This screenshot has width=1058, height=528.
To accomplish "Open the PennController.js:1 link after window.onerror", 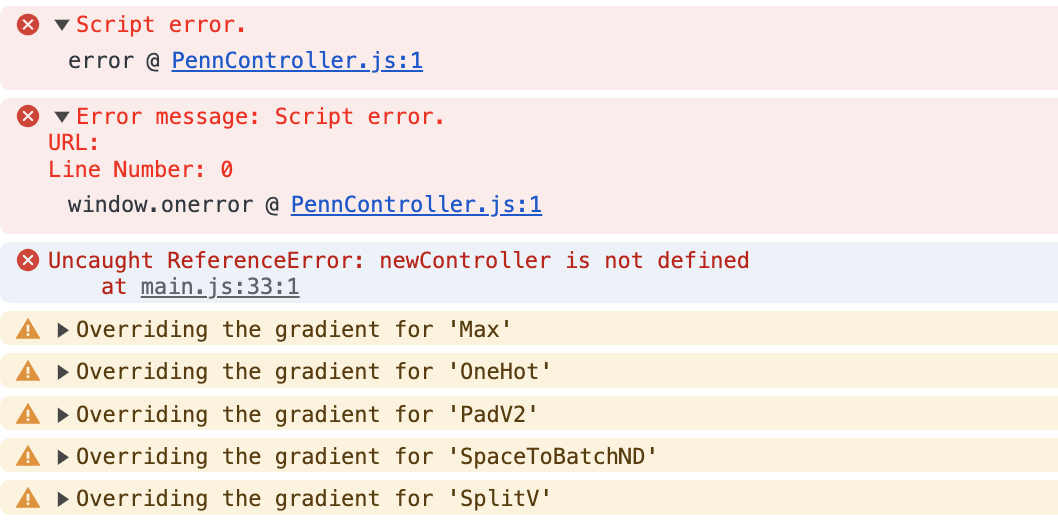I will coord(416,205).
